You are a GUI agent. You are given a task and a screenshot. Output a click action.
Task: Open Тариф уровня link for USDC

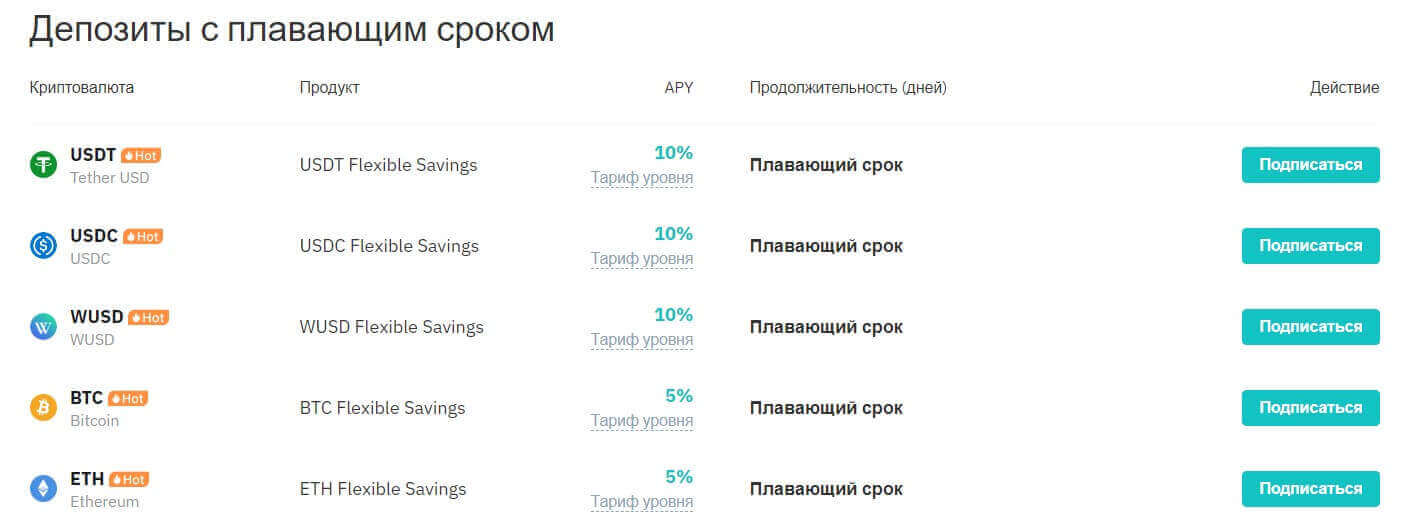point(642,259)
